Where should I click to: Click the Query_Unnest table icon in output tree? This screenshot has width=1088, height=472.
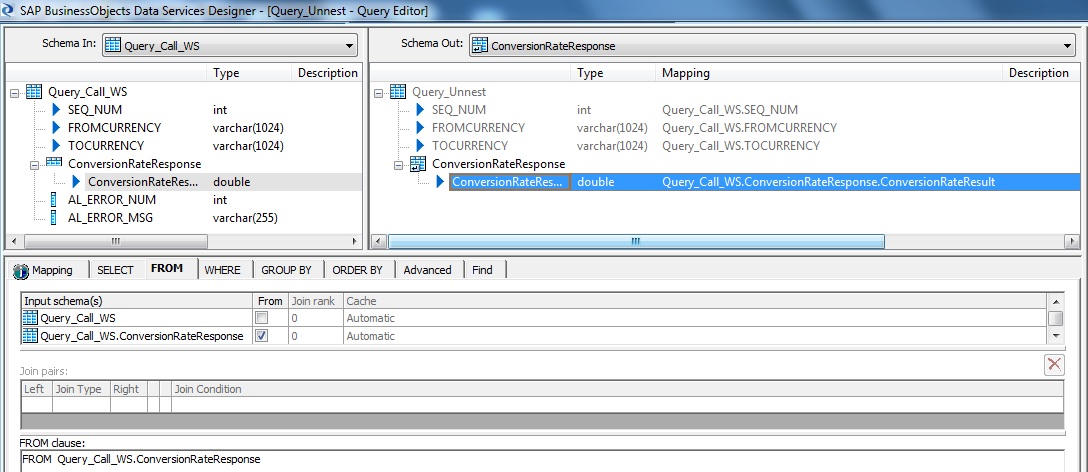pyautogui.click(x=398, y=92)
